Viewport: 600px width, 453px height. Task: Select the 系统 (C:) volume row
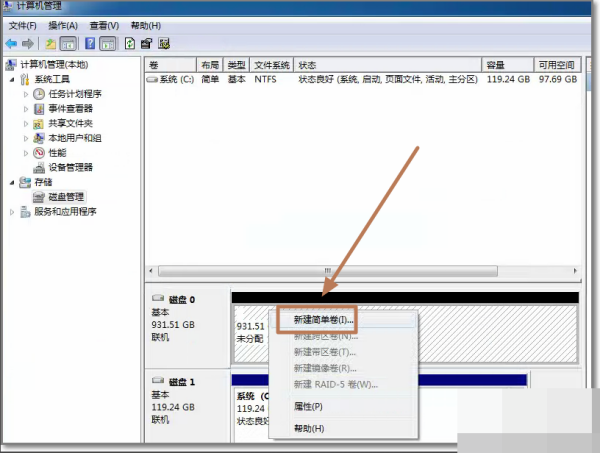[363, 80]
